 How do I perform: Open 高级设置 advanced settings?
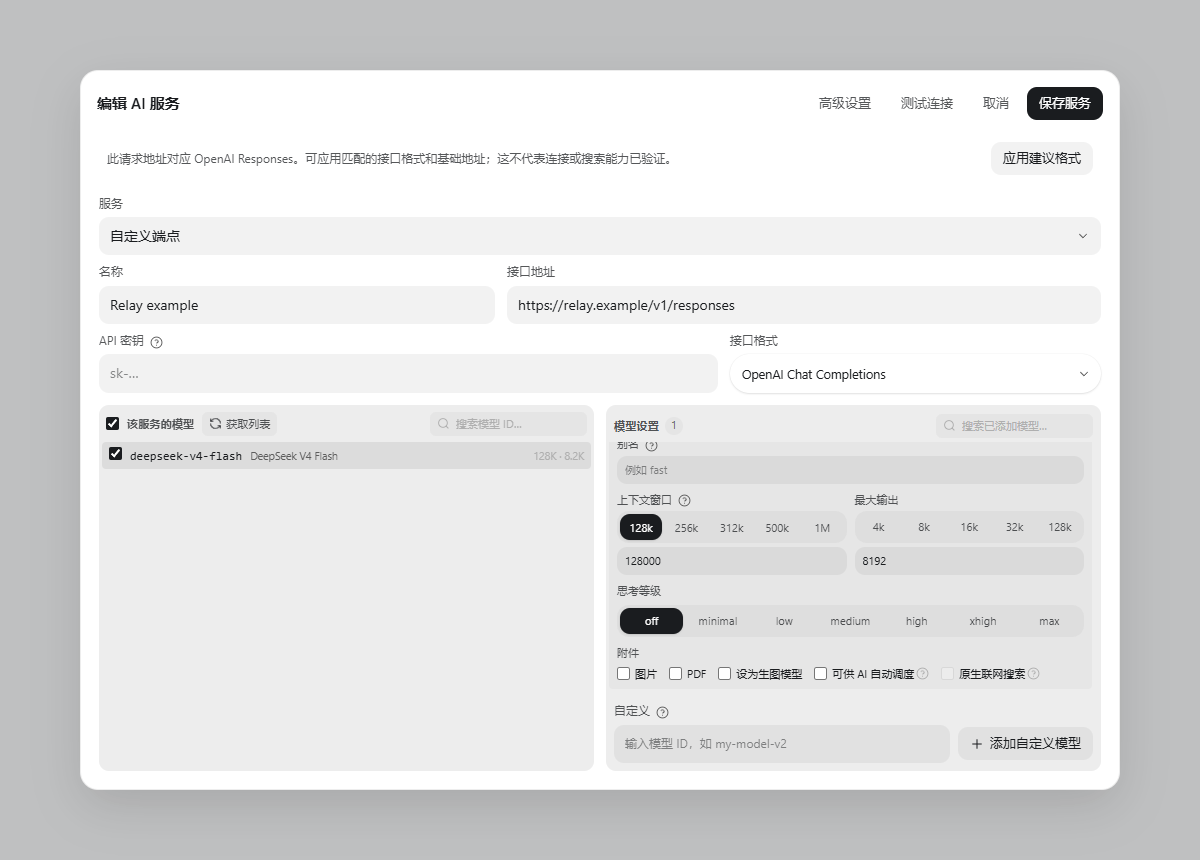pos(845,103)
